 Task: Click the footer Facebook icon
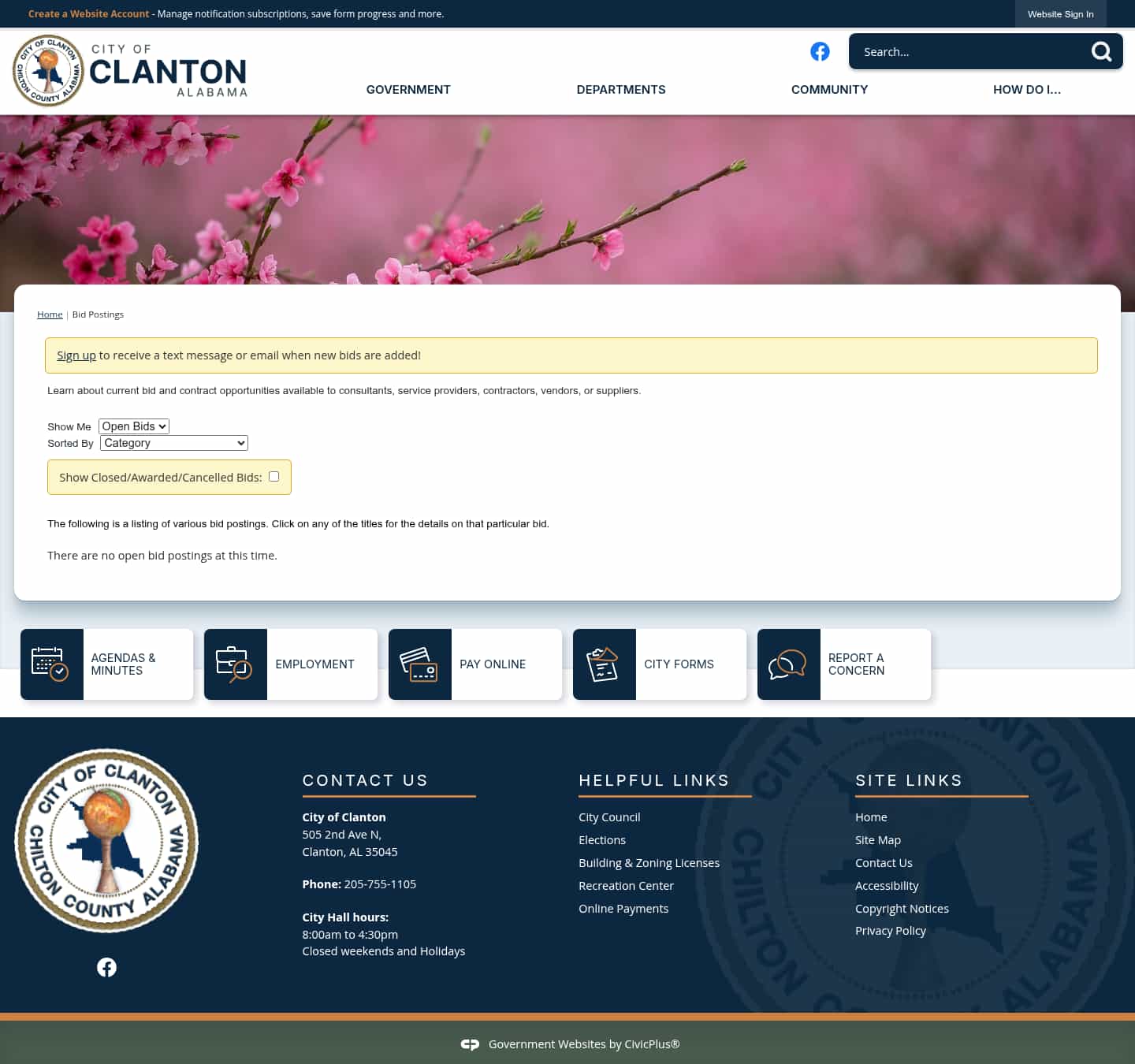106,966
